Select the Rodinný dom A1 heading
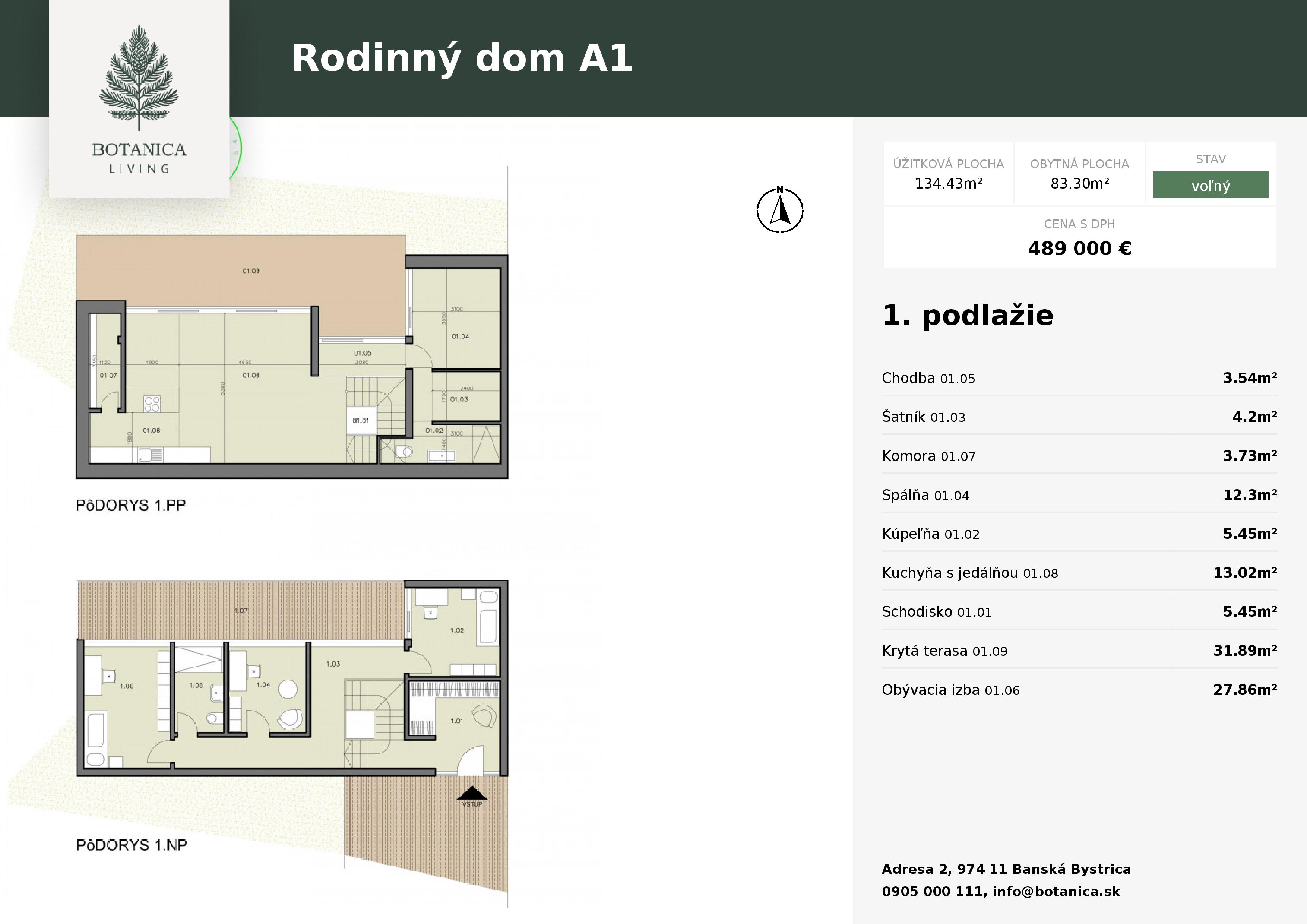Screen dimensions: 1307x924 (462, 58)
